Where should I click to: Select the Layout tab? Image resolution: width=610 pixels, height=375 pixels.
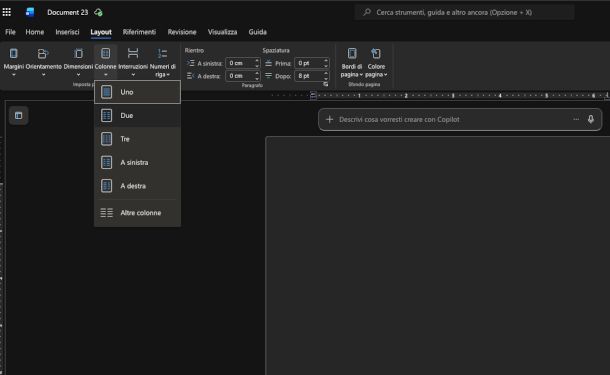click(101, 32)
